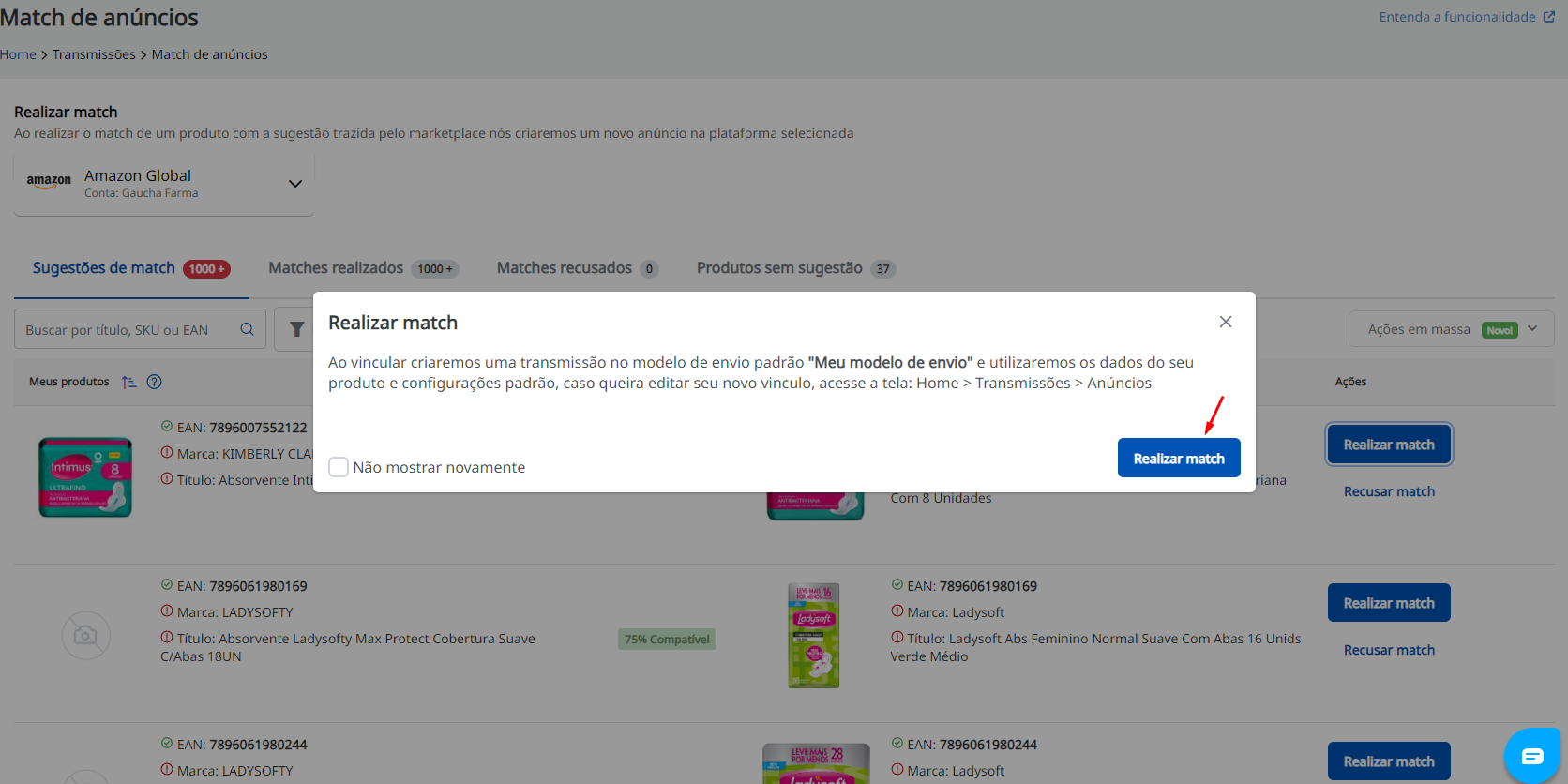Click the Ações column header
Viewport: 1568px width, 784px height.
[1350, 382]
